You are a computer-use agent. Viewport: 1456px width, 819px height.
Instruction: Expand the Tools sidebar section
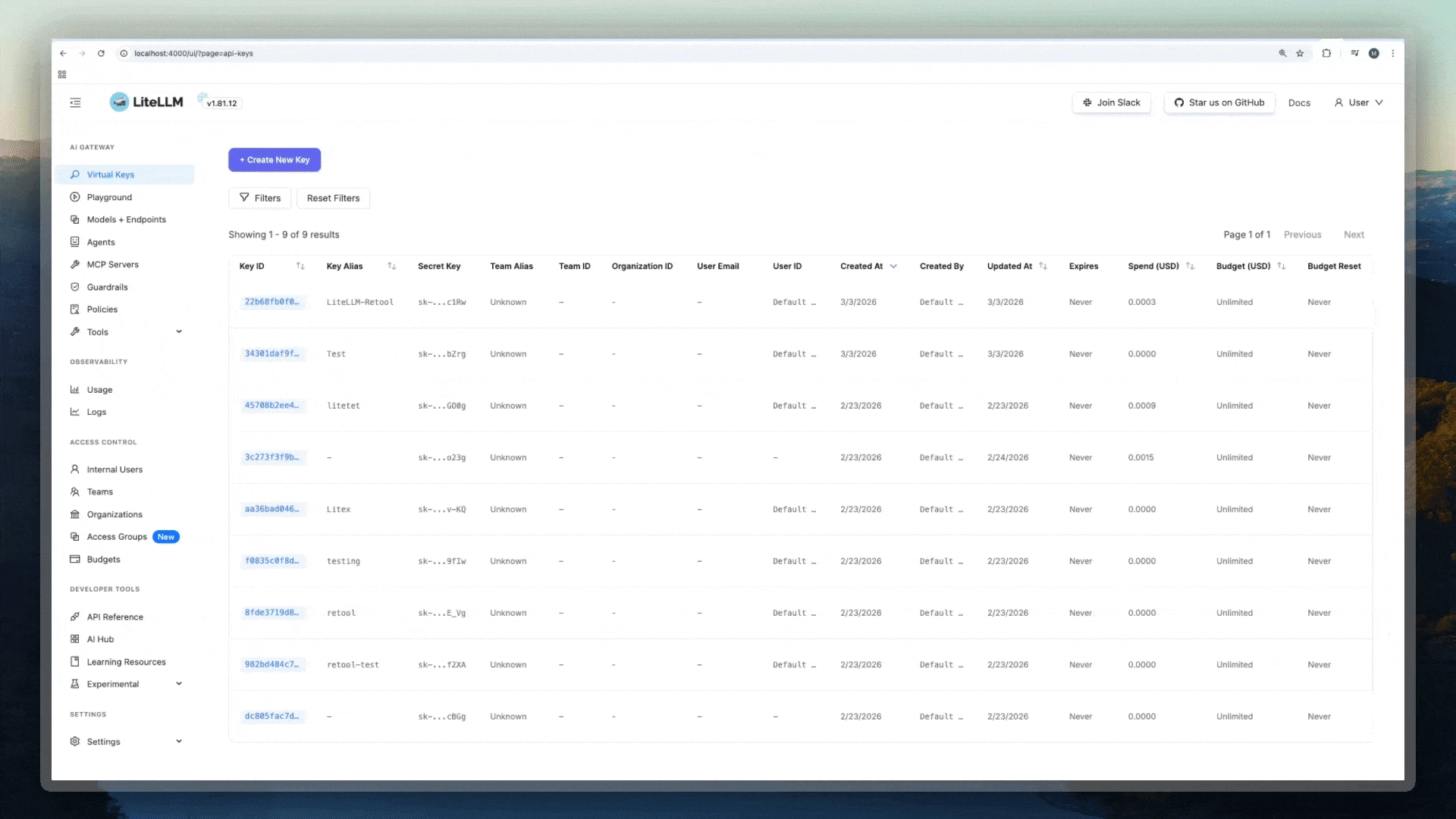[179, 332]
